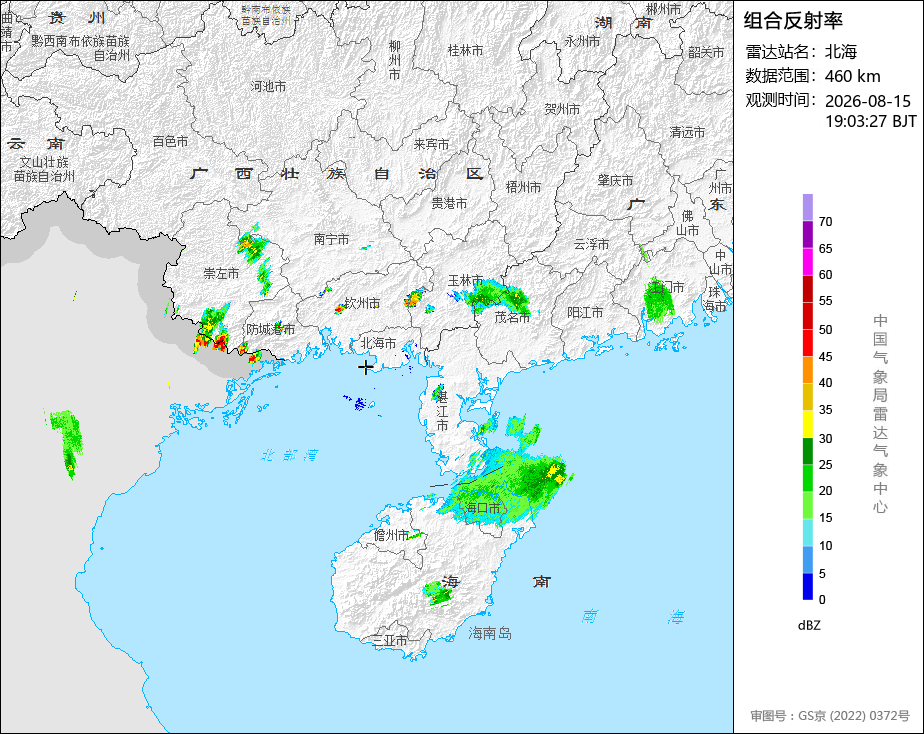Image resolution: width=924 pixels, height=734 pixels.
Task: Click the 北海市 city label
Action: 378,343
